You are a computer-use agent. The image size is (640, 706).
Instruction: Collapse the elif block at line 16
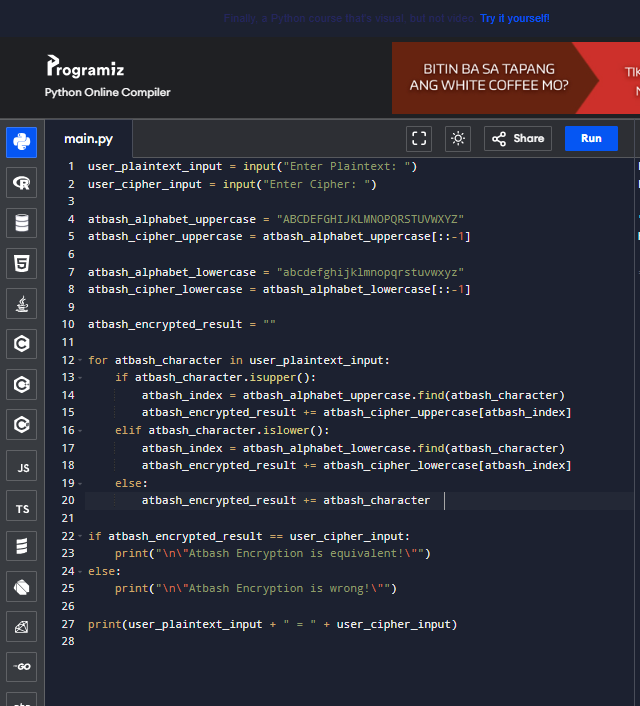tap(81, 430)
